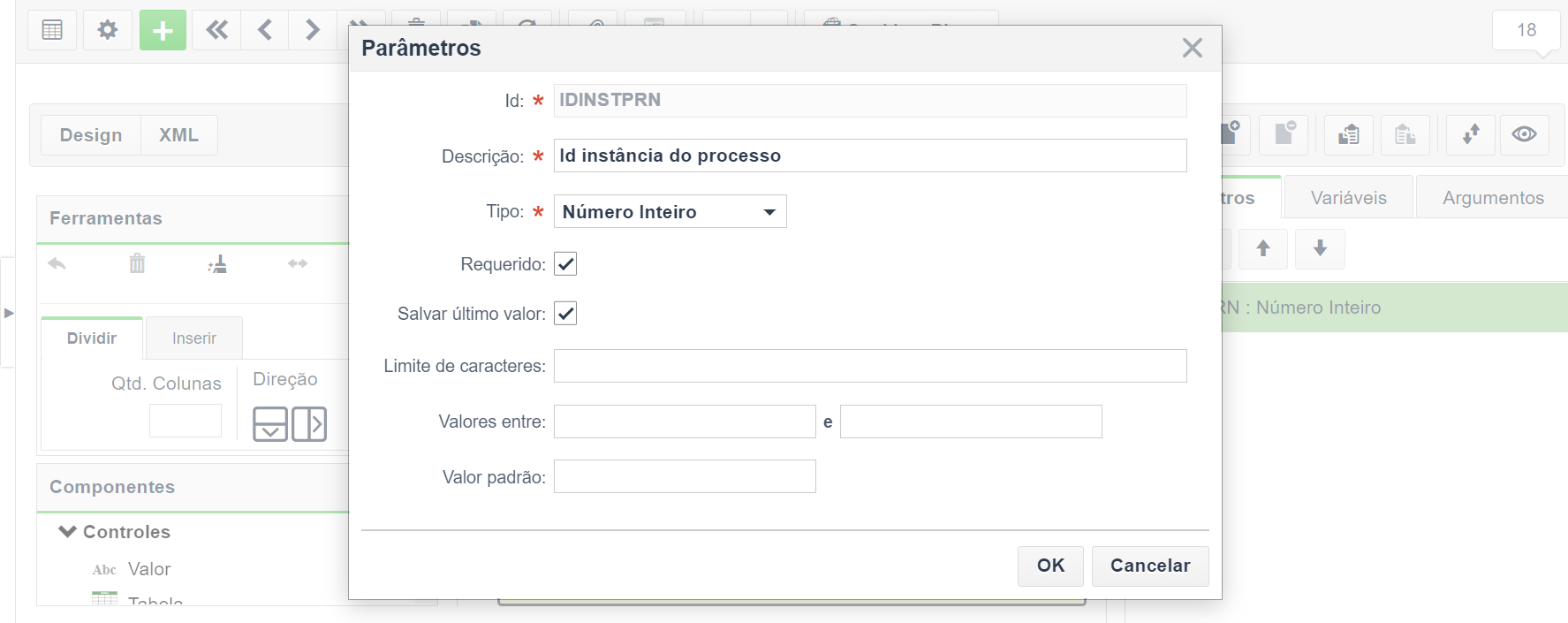
Task: Click the green plus add button
Action: (163, 30)
